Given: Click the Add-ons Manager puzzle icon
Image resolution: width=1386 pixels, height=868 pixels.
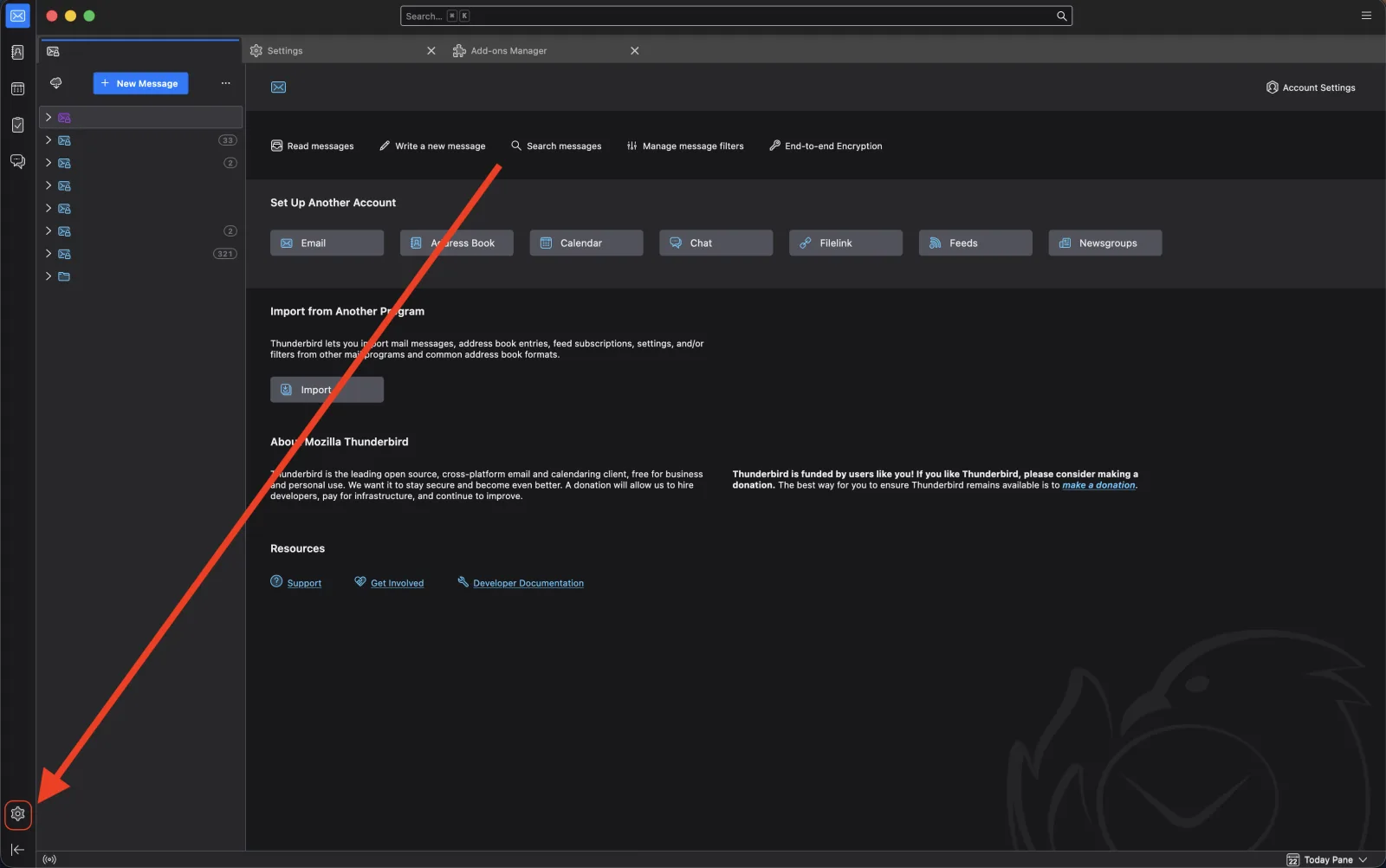Looking at the screenshot, I should [459, 50].
